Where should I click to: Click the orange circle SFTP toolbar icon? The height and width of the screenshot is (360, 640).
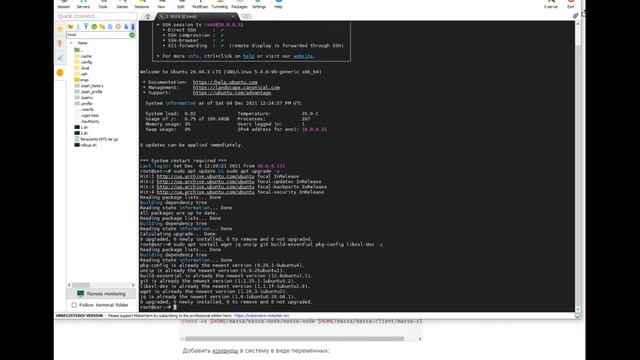coord(118,27)
